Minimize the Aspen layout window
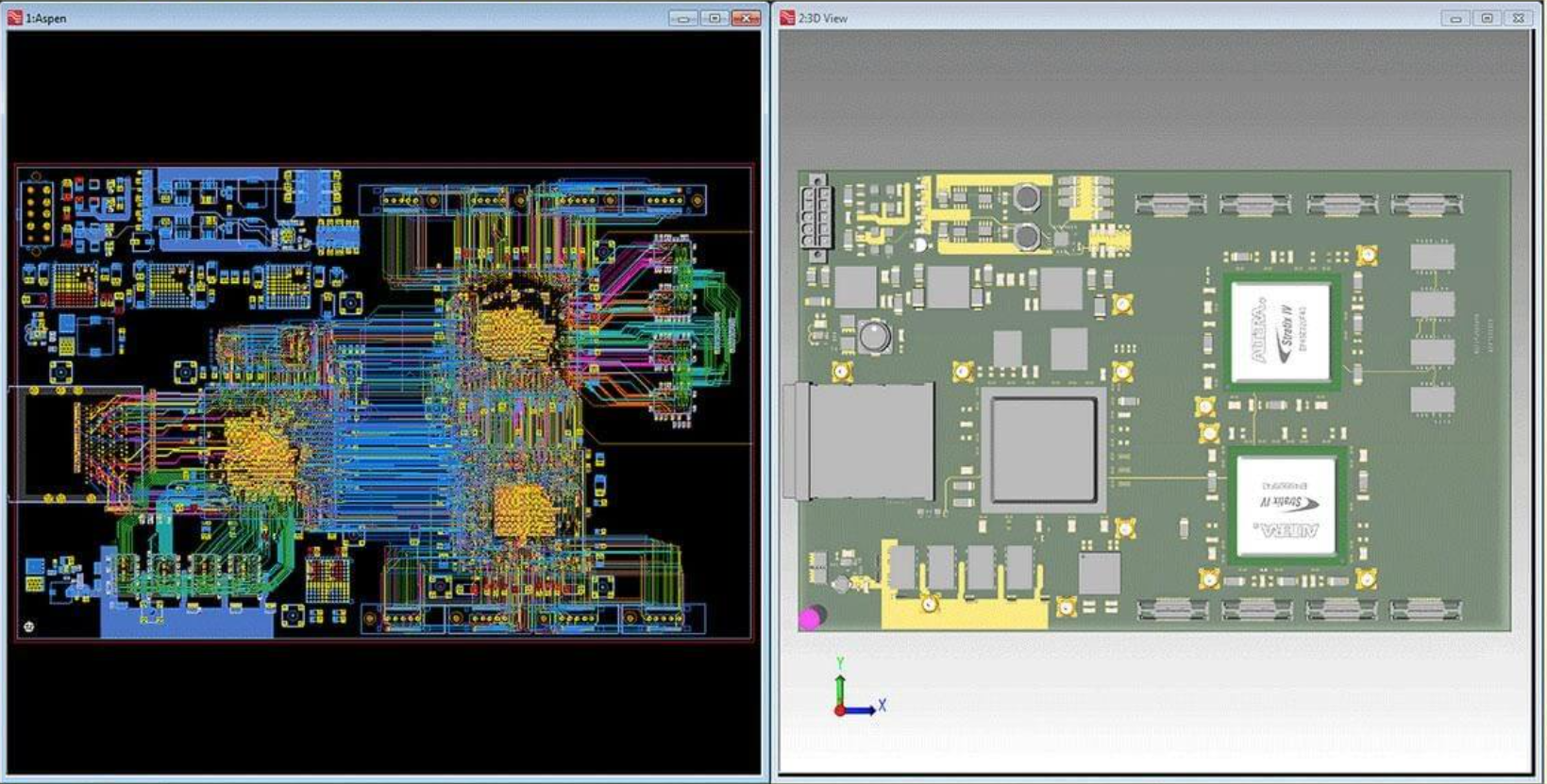The image size is (1547, 784). 682,18
